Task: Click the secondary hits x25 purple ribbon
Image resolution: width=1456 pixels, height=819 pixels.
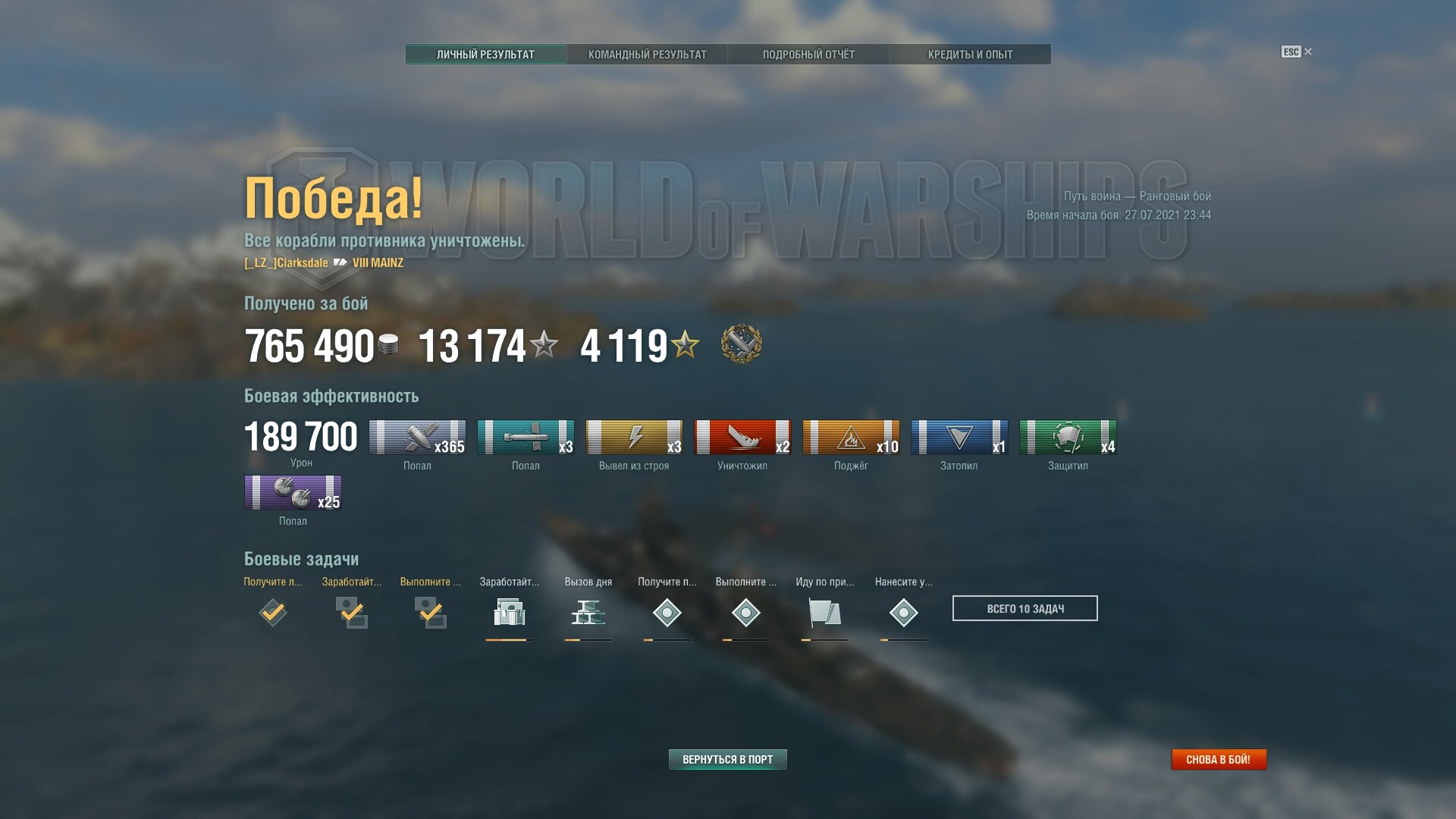Action: click(x=293, y=493)
